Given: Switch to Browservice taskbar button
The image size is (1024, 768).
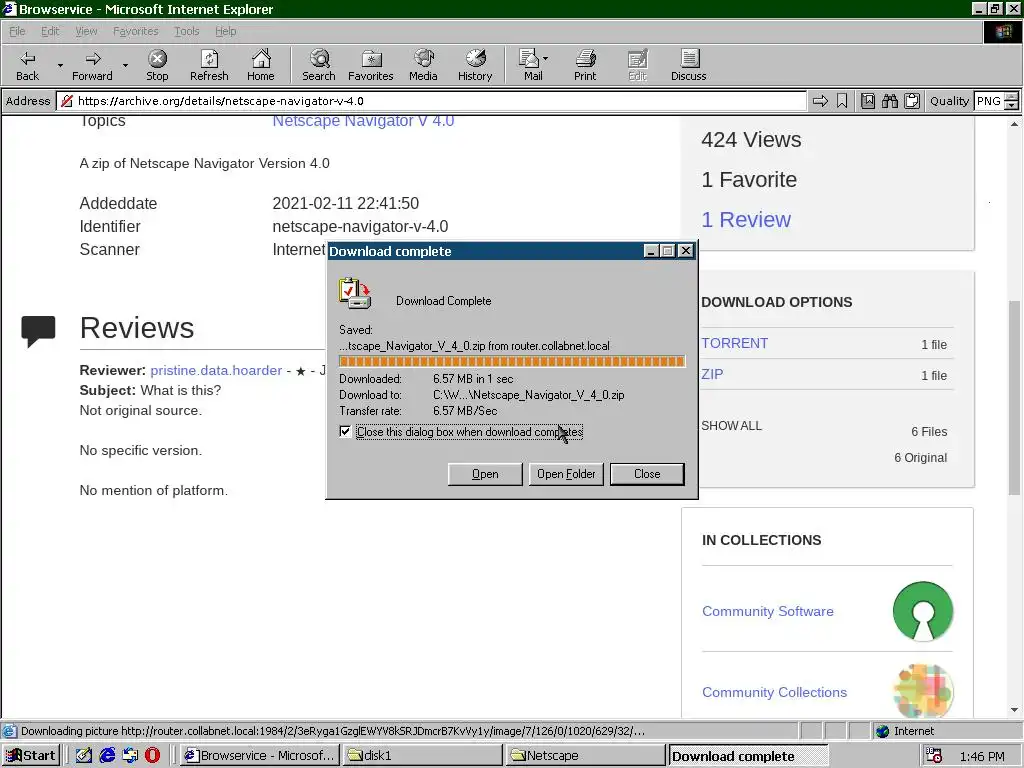Looking at the screenshot, I should click(260, 756).
